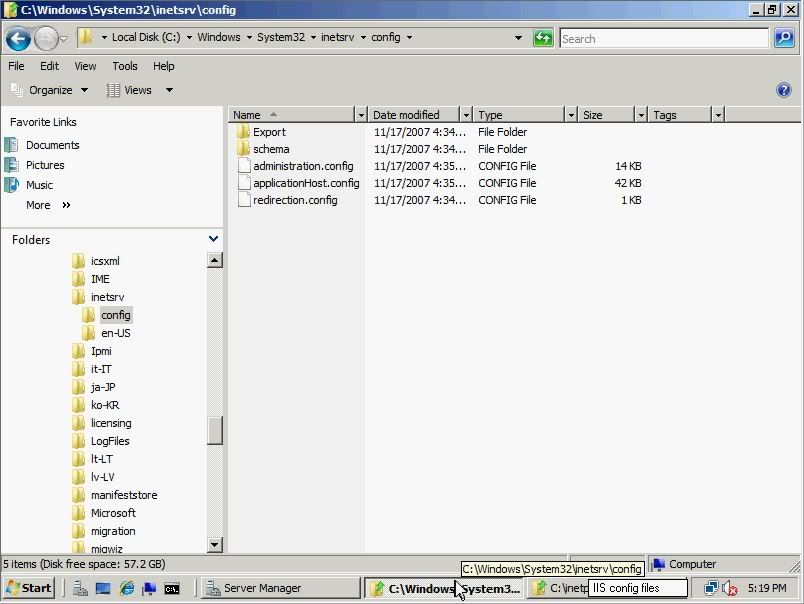Sort files by the Name column header
Viewport: 804px width, 604px height.
pyautogui.click(x=292, y=115)
